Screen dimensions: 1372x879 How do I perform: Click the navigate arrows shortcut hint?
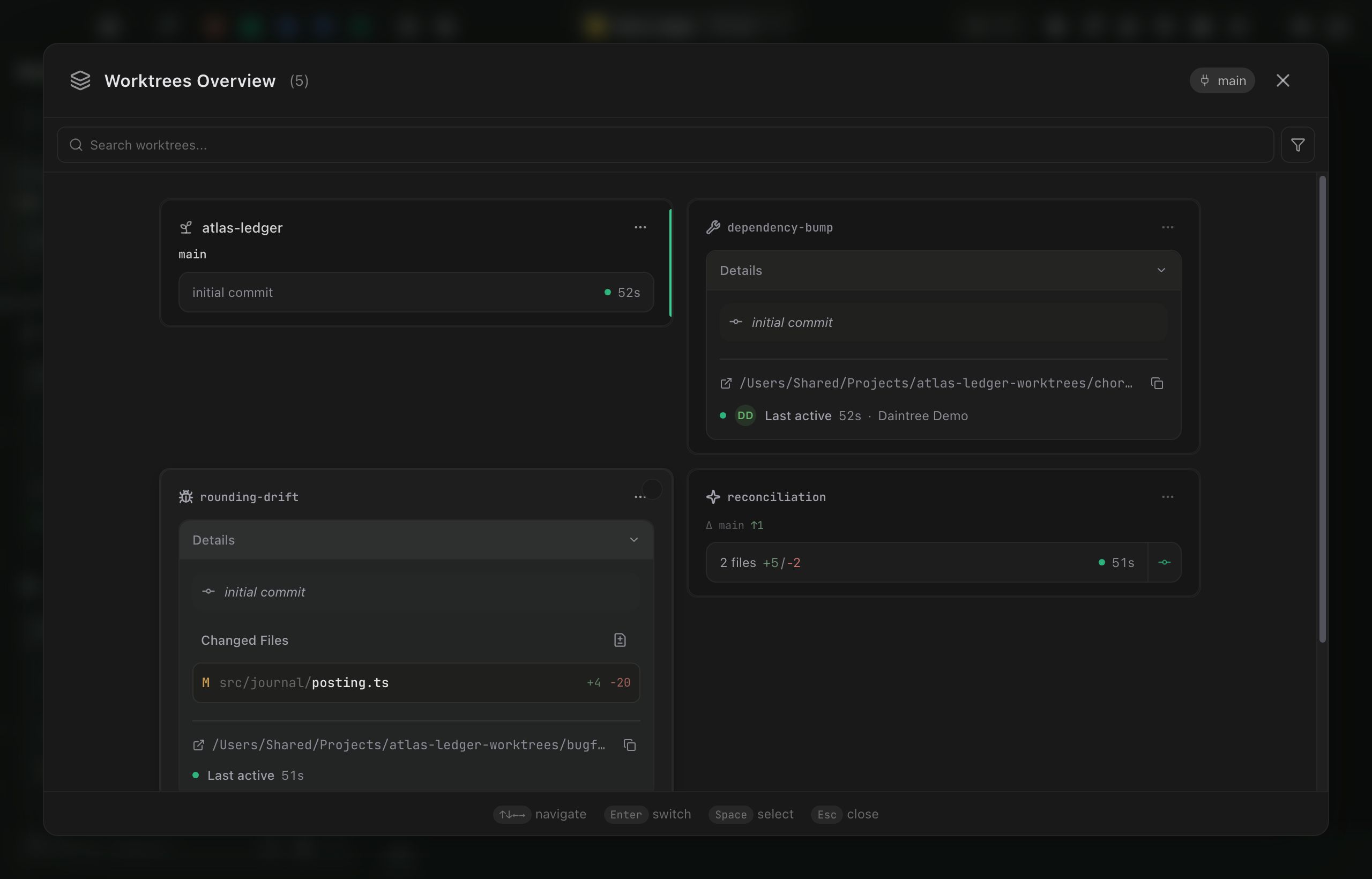point(540,814)
